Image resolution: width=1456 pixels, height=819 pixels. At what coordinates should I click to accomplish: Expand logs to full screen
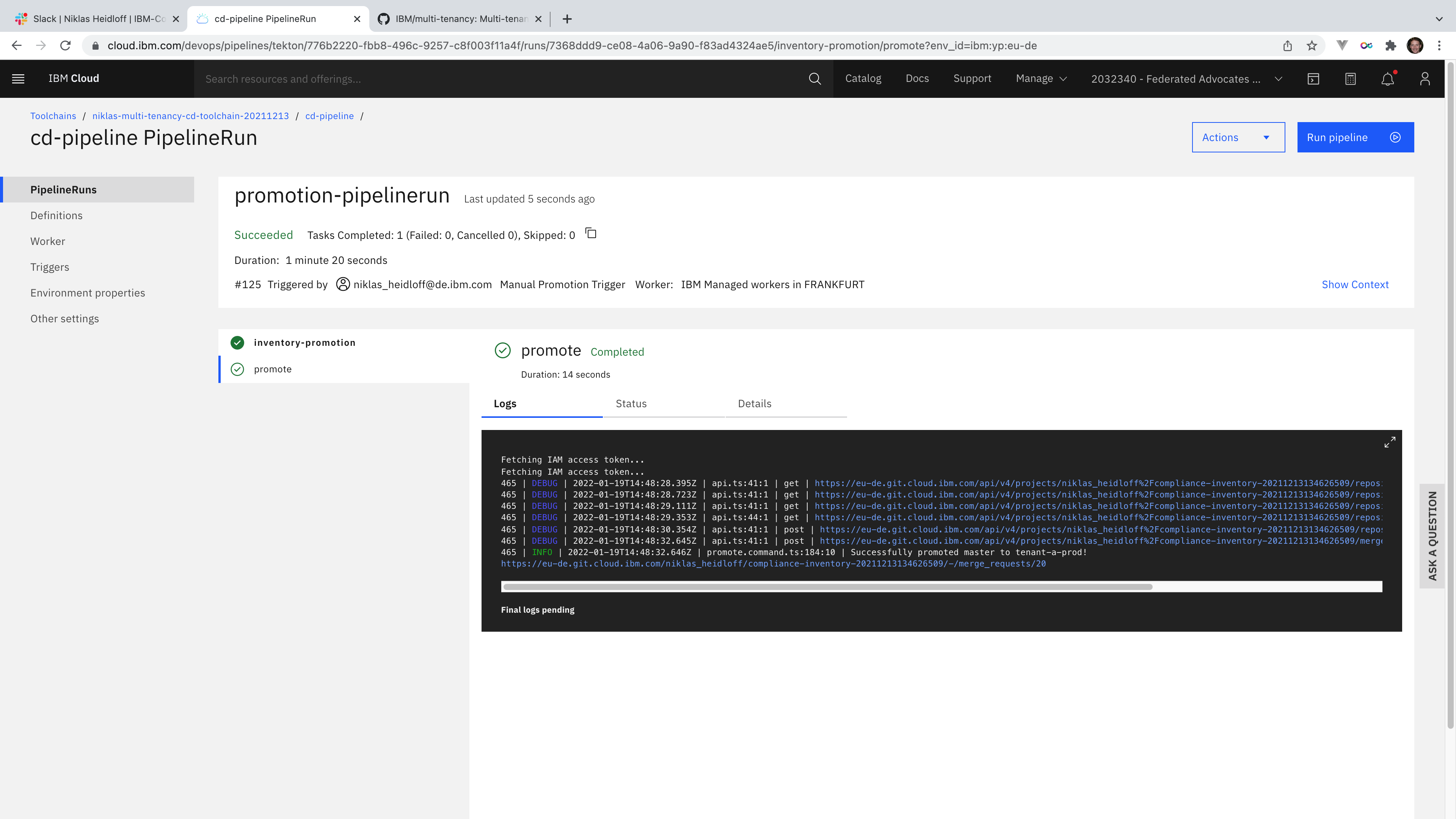pyautogui.click(x=1389, y=442)
